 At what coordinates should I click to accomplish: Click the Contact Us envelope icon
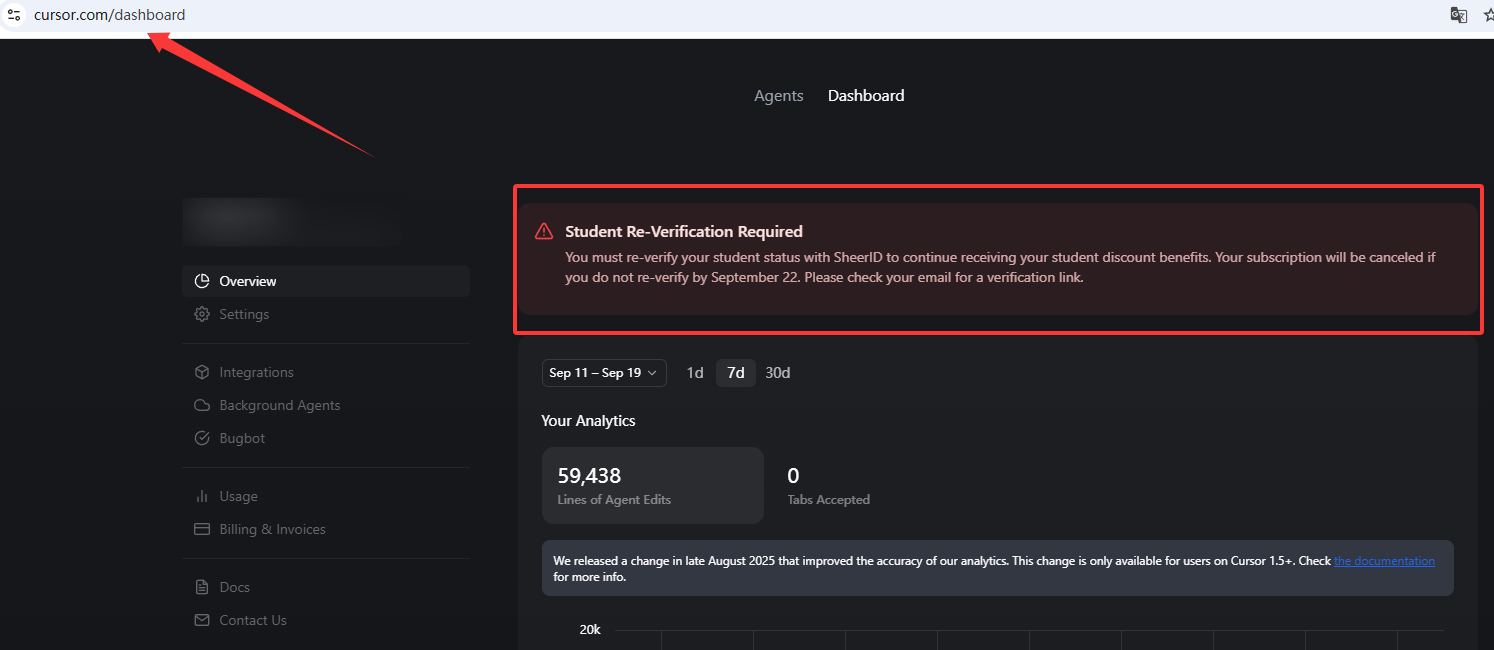[x=201, y=620]
